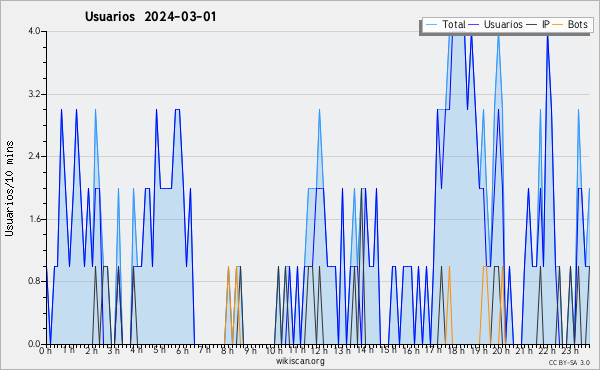Click the x-axis label '23 h'
Viewport: 600px width, 370px height.
pyautogui.click(x=570, y=350)
